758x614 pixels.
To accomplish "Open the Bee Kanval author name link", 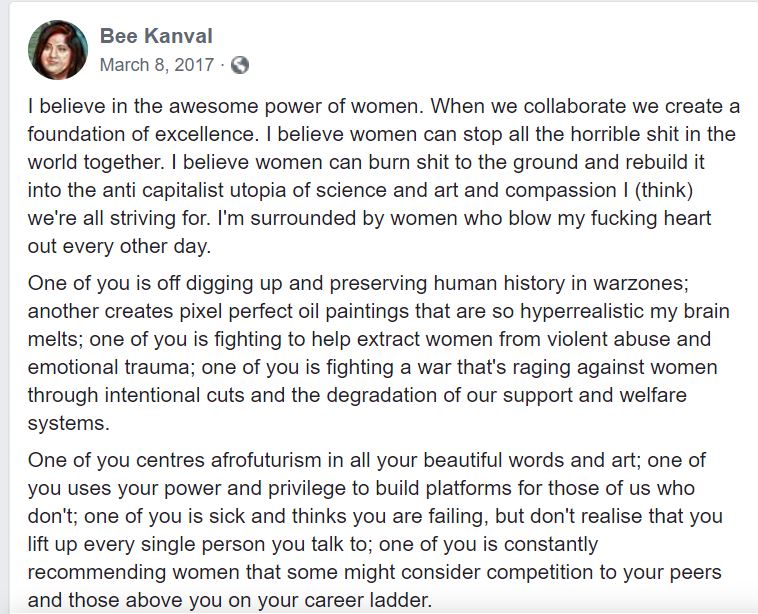I will [x=156, y=37].
